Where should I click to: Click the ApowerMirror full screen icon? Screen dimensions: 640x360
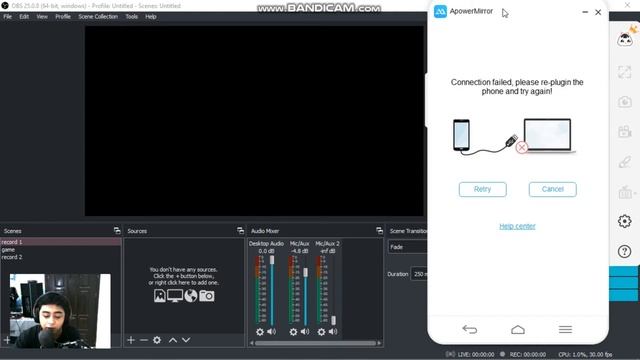[x=624, y=72]
